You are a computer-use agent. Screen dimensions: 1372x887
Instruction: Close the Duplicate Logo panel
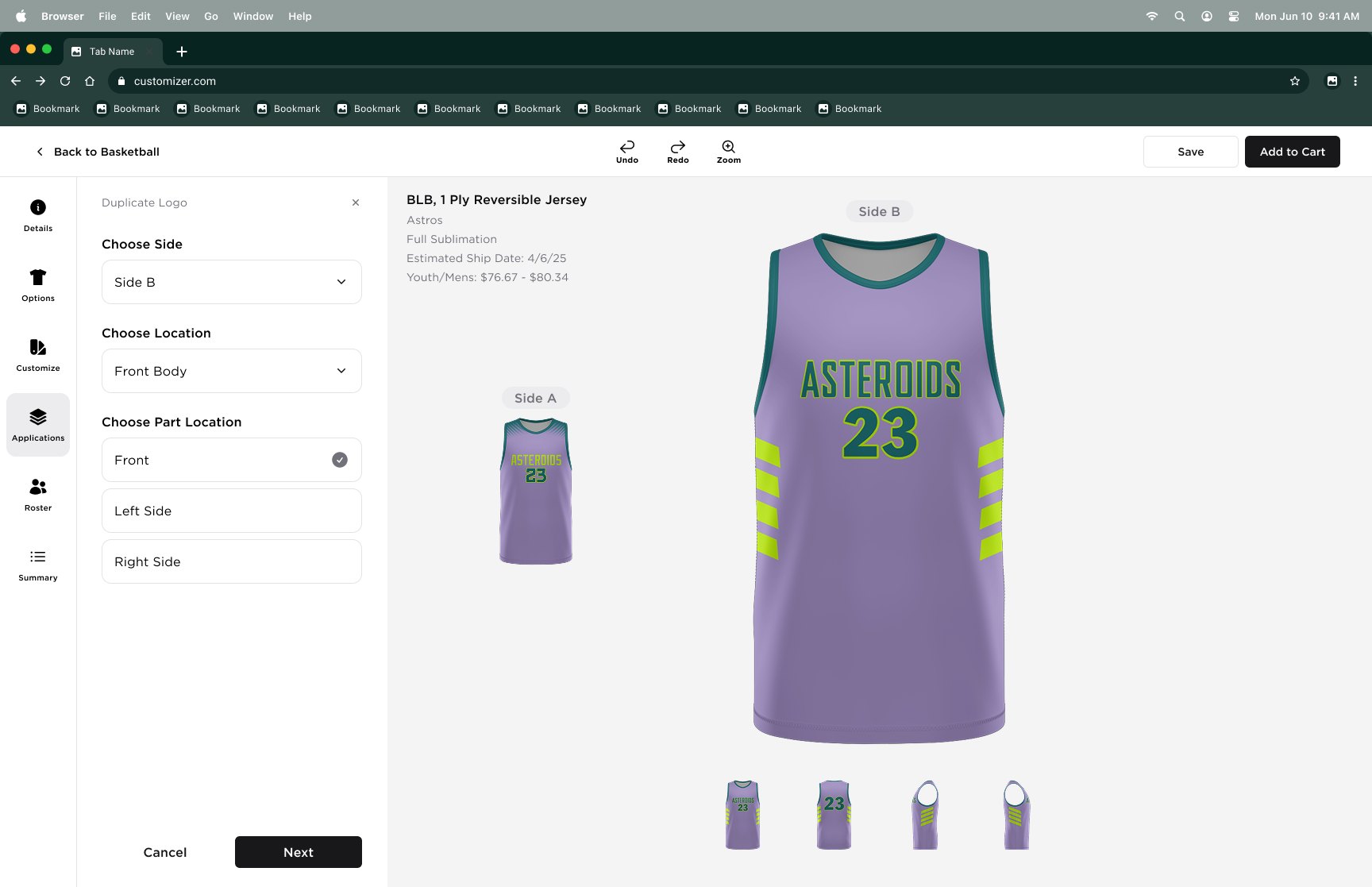point(356,202)
